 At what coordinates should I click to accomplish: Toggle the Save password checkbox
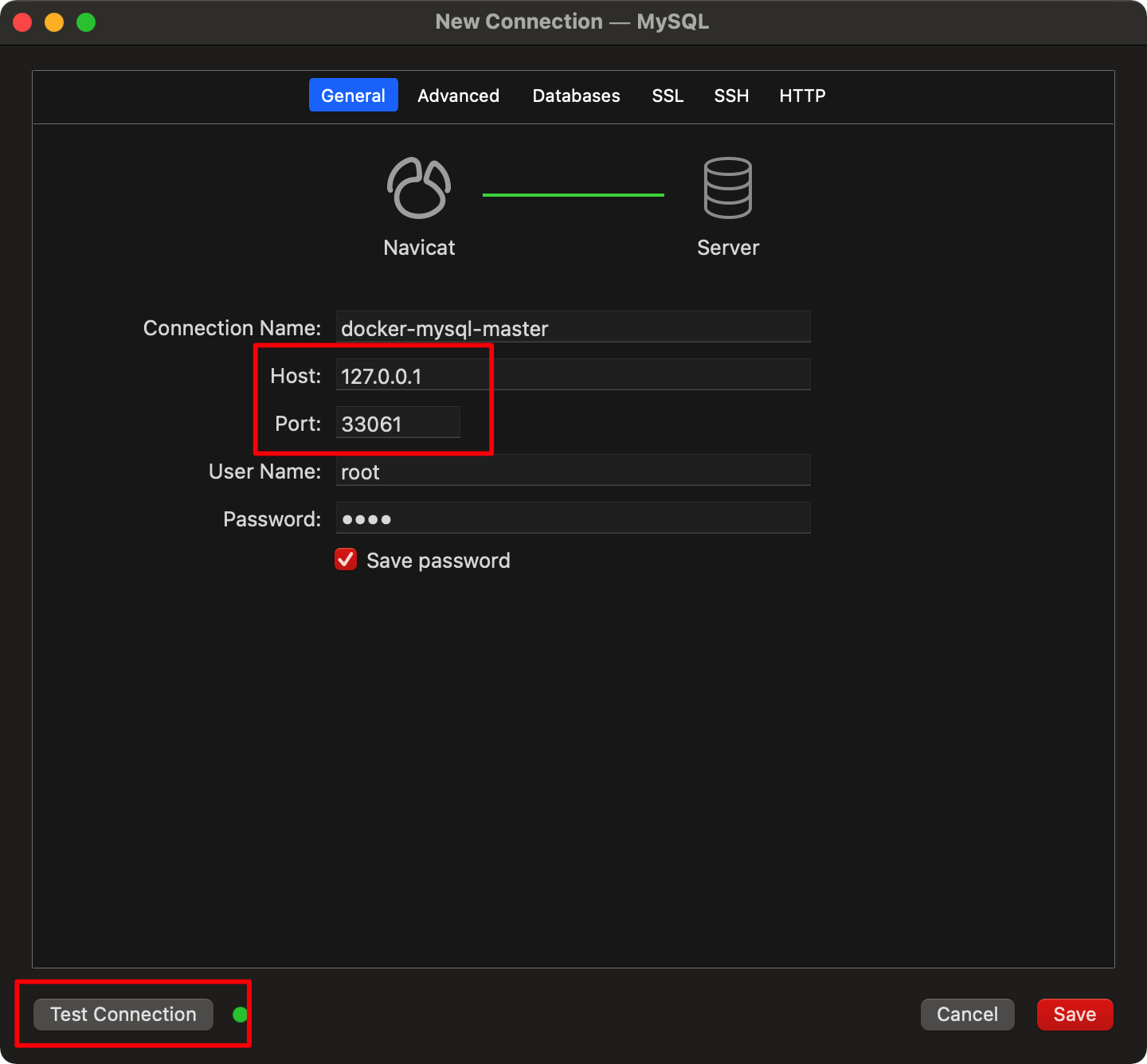346,560
